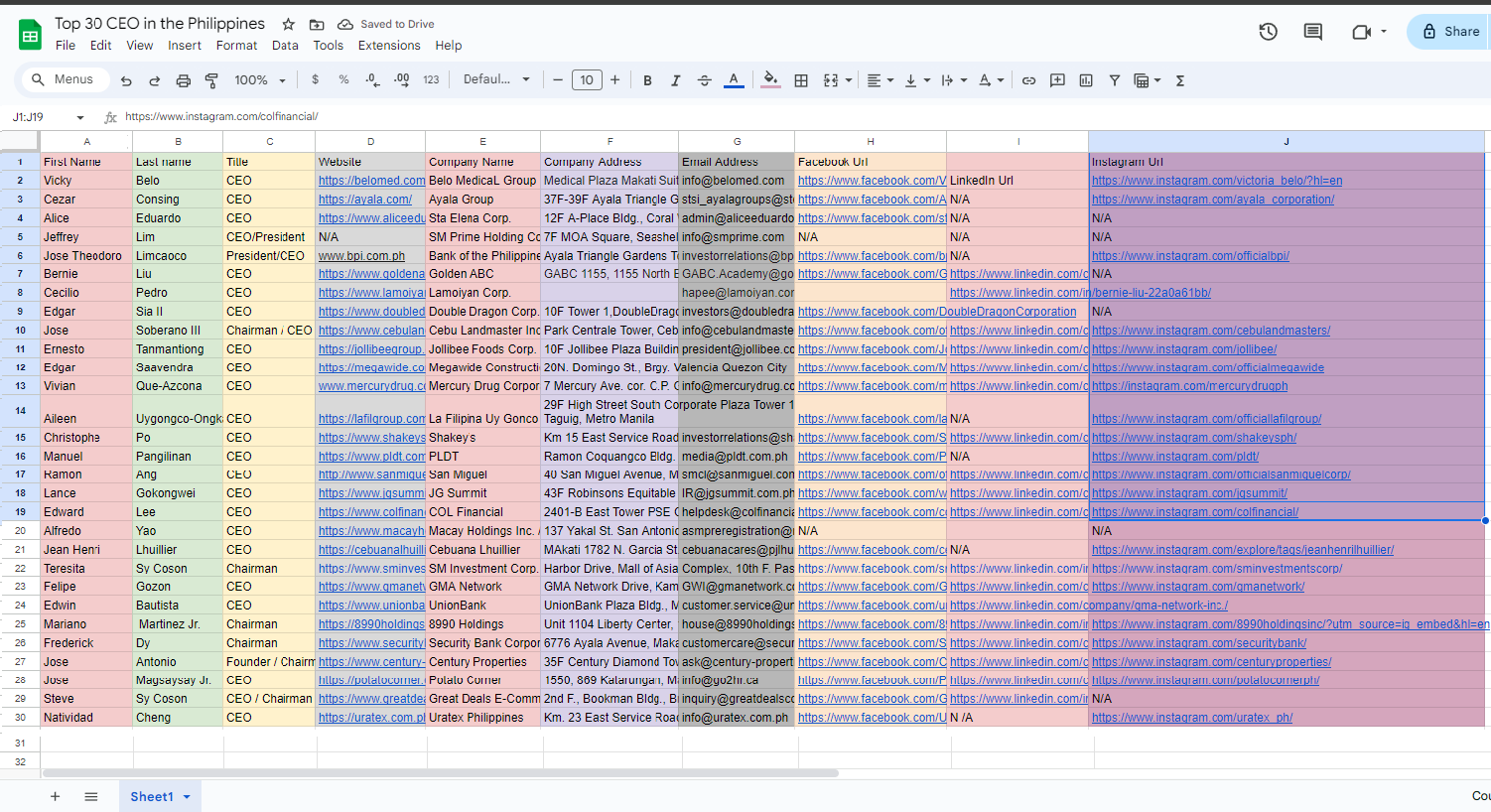Open the All sheets list icon
This screenshot has height=812, width=1491.
point(91,796)
